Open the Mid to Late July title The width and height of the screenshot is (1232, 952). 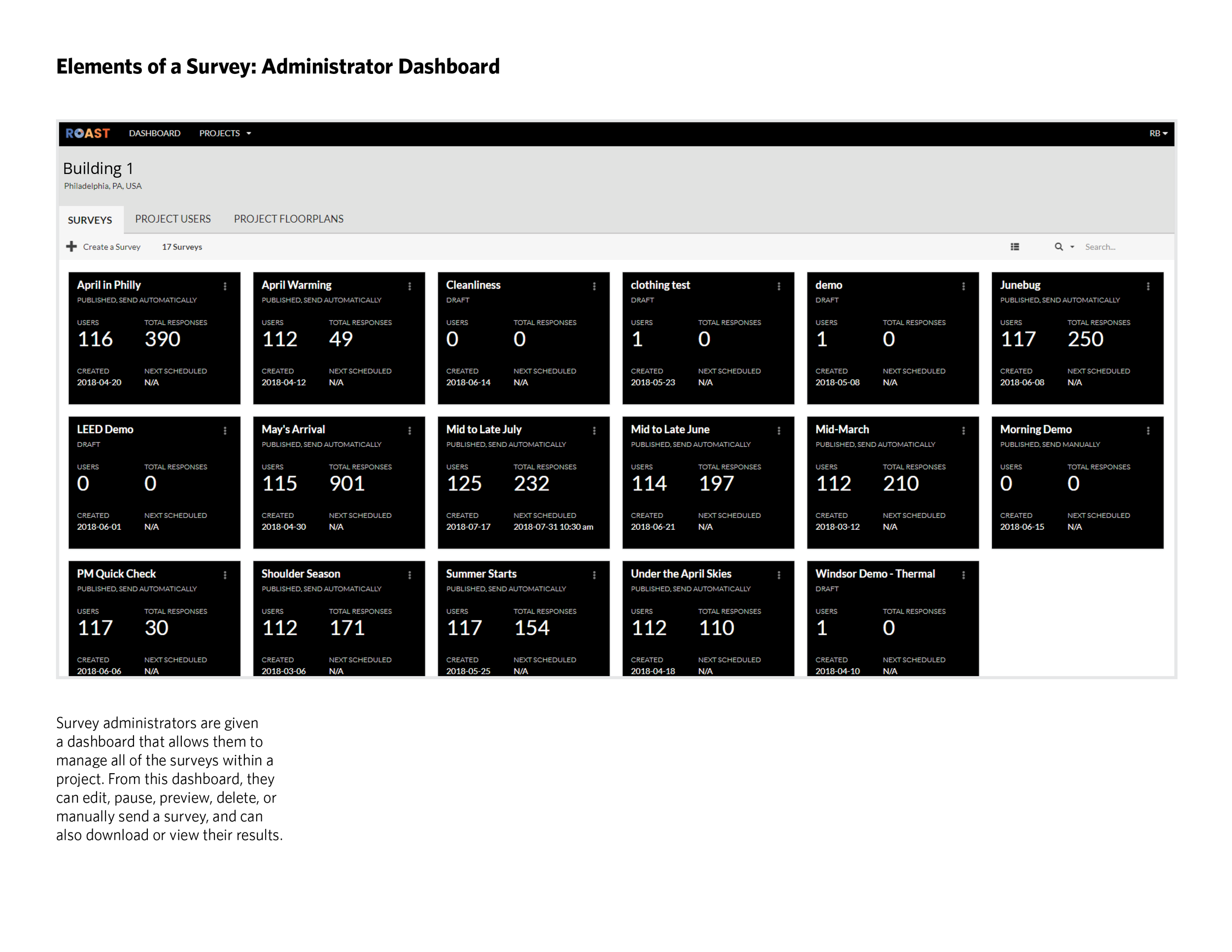(484, 429)
